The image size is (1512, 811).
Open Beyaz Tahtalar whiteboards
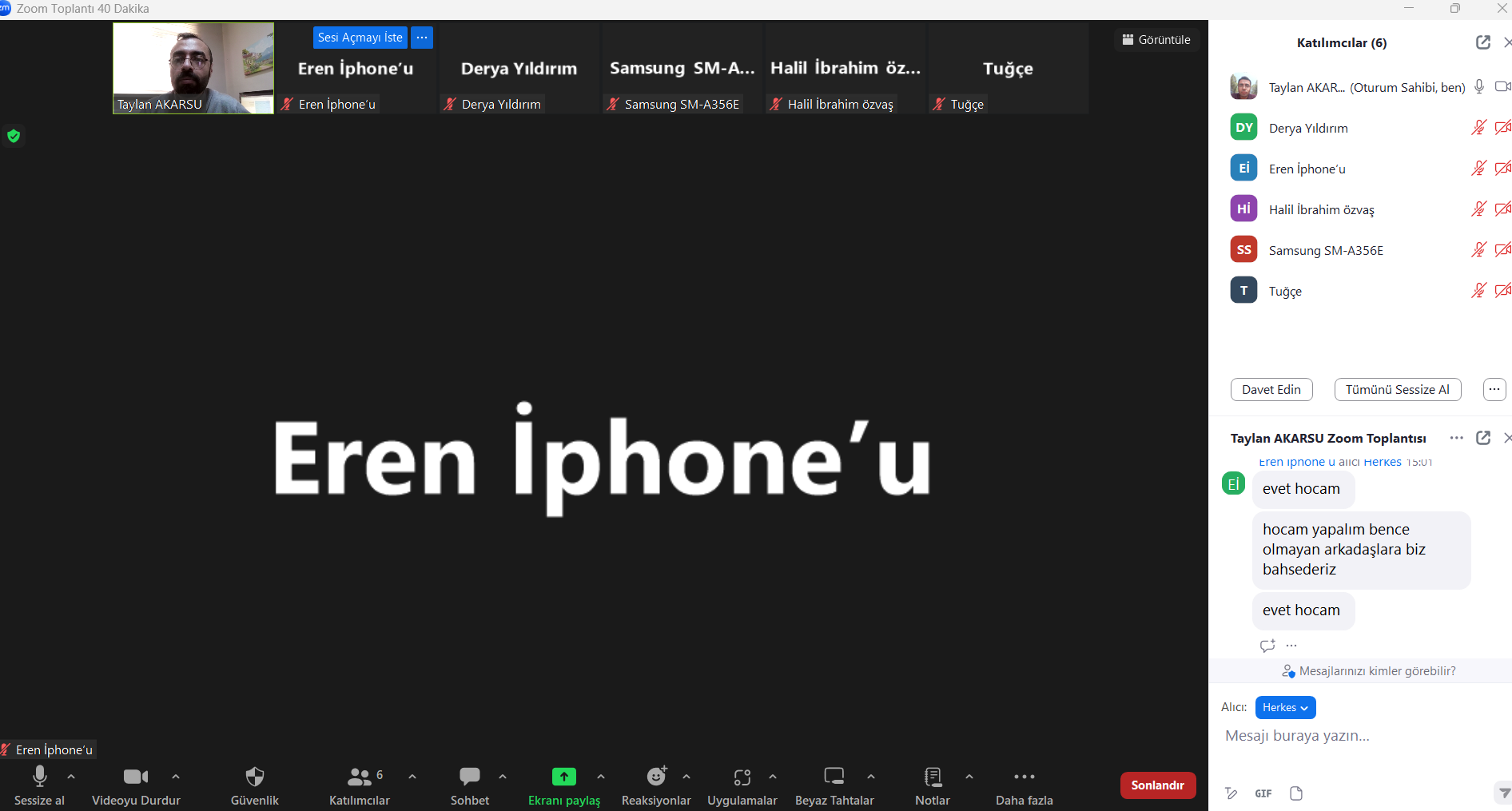834,785
